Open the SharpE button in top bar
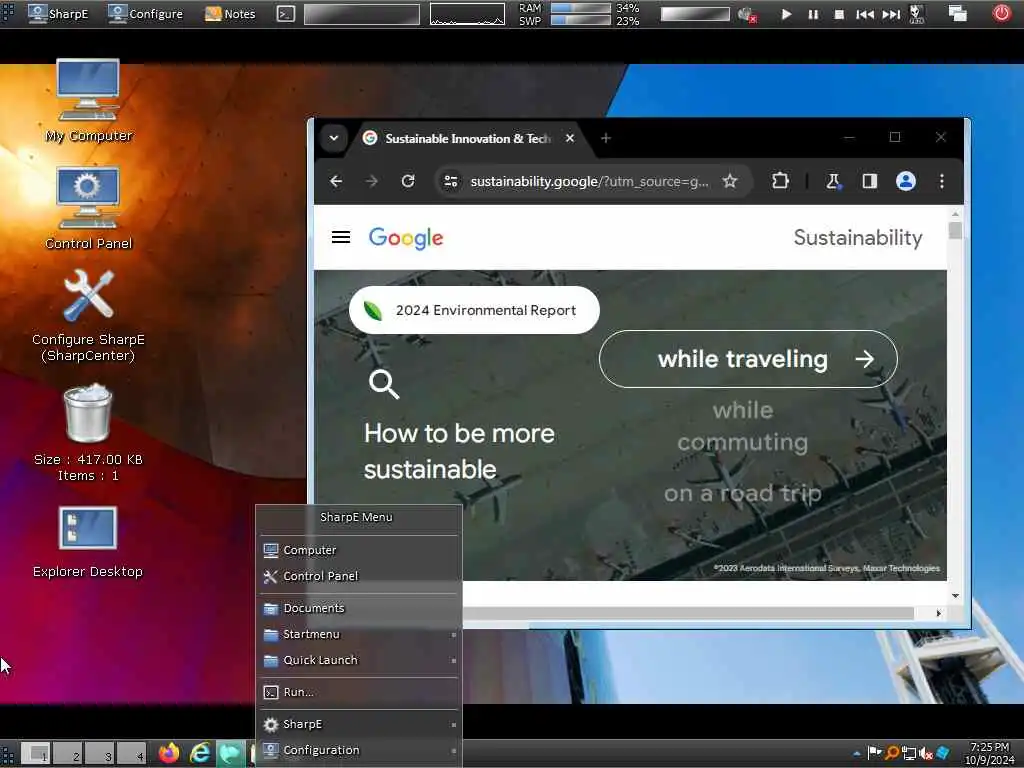Image resolution: width=1024 pixels, height=768 pixels. (58, 14)
